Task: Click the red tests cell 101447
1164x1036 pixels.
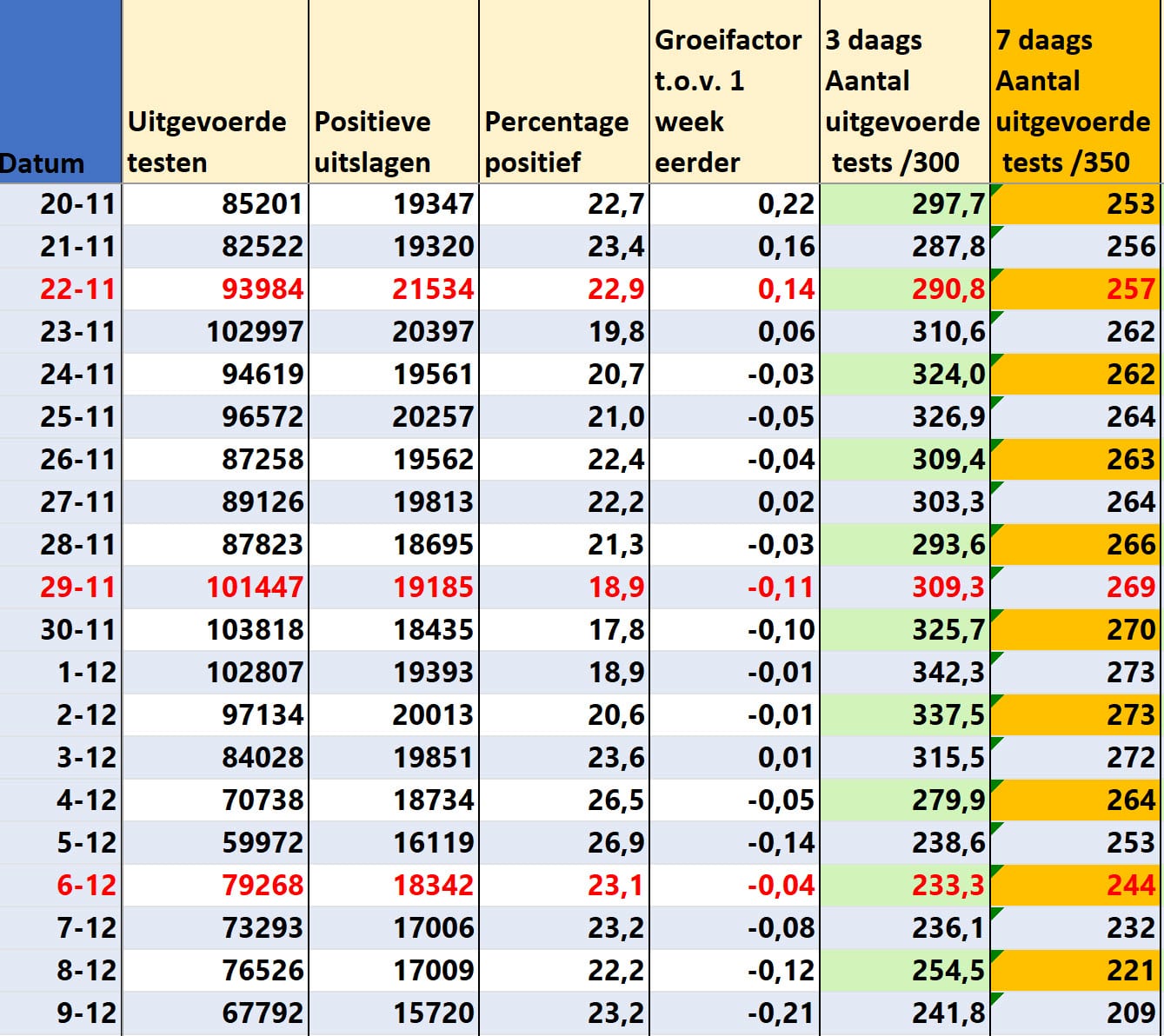Action: (215, 588)
